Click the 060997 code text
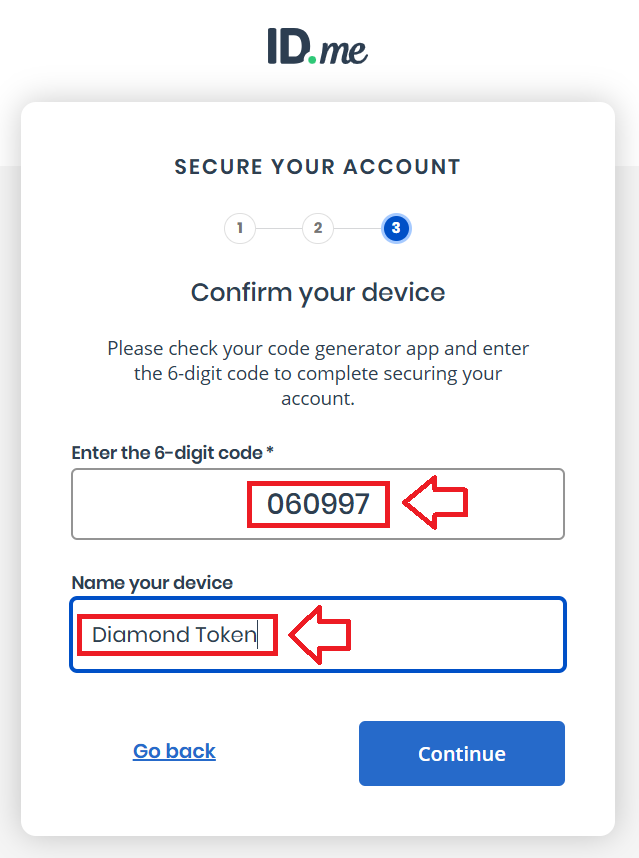Image resolution: width=639 pixels, height=858 pixels. tap(318, 504)
